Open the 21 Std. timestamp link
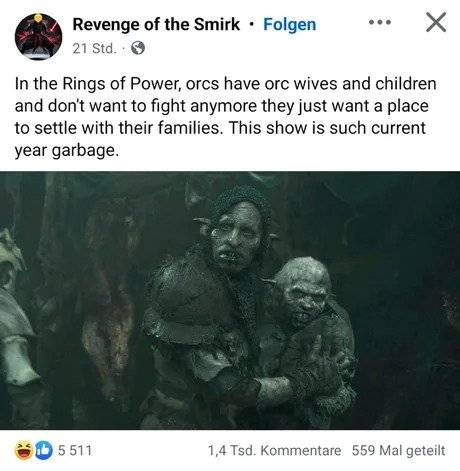Image resolution: width=460 pixels, height=471 pixels. (x=94, y=49)
